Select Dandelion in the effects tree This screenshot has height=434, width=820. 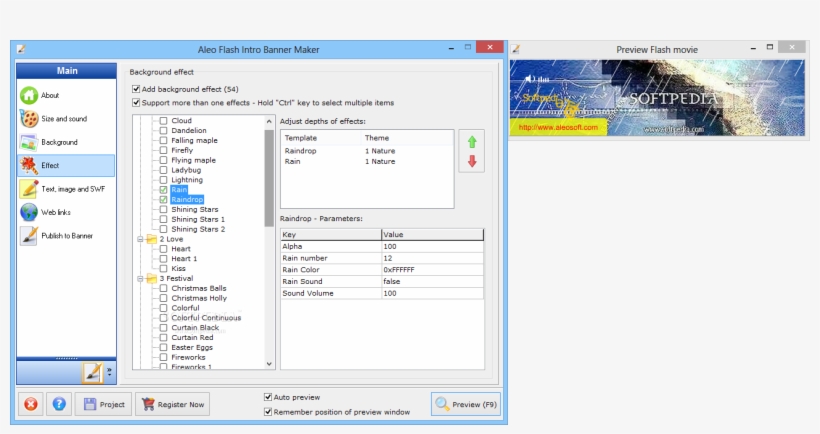[x=189, y=130]
